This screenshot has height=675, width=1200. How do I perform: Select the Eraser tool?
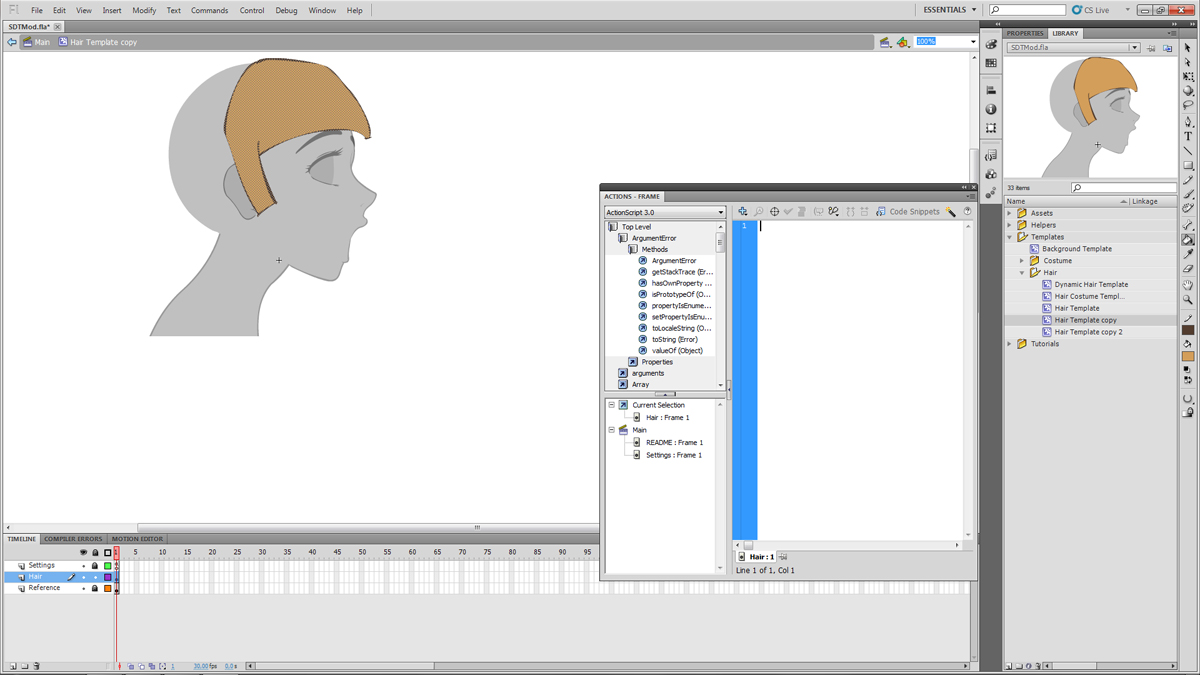pyautogui.click(x=1188, y=269)
